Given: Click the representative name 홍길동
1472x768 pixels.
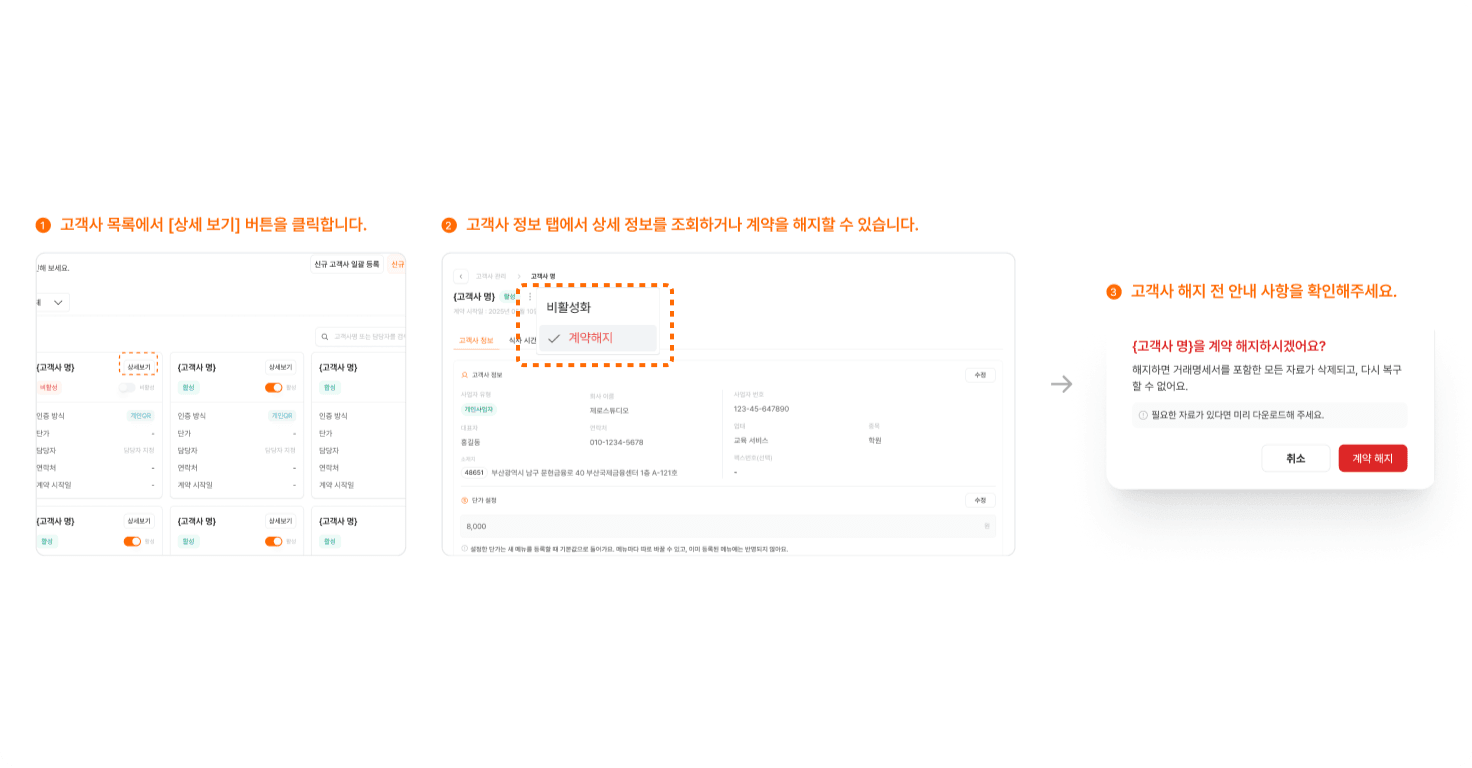Looking at the screenshot, I should tap(471, 442).
